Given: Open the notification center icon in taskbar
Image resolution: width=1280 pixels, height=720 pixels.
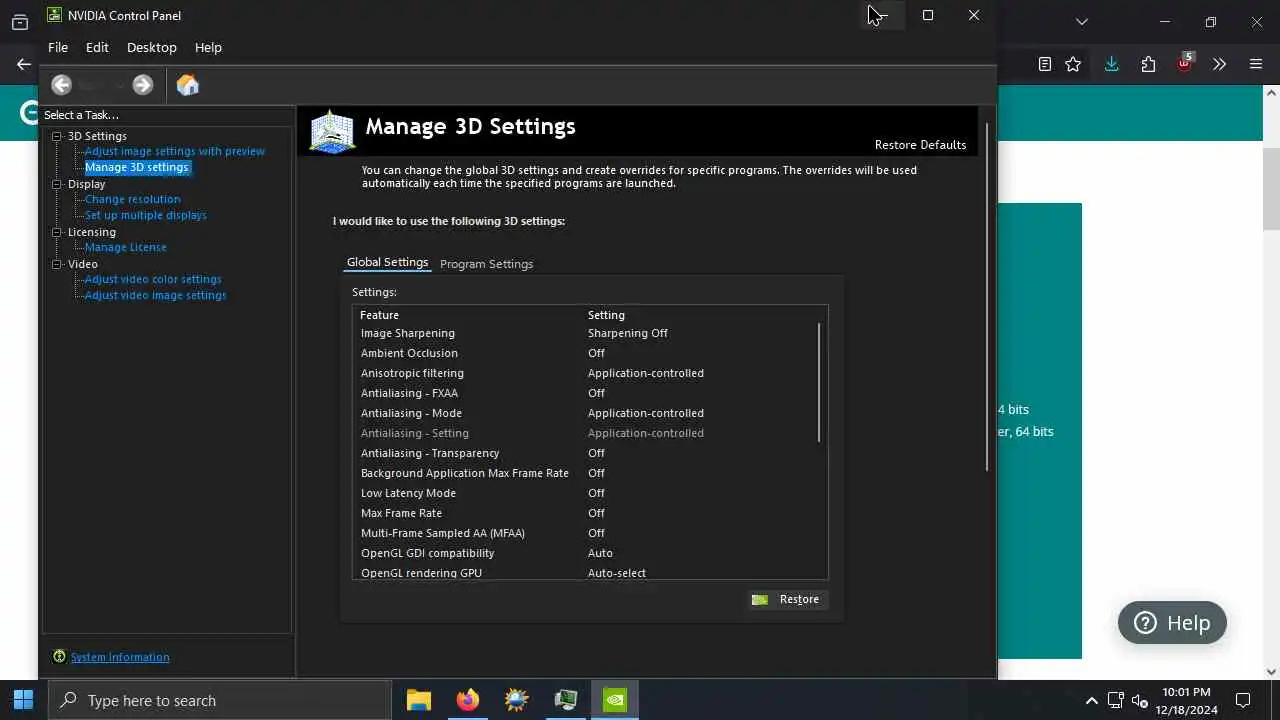Looking at the screenshot, I should (x=1243, y=700).
